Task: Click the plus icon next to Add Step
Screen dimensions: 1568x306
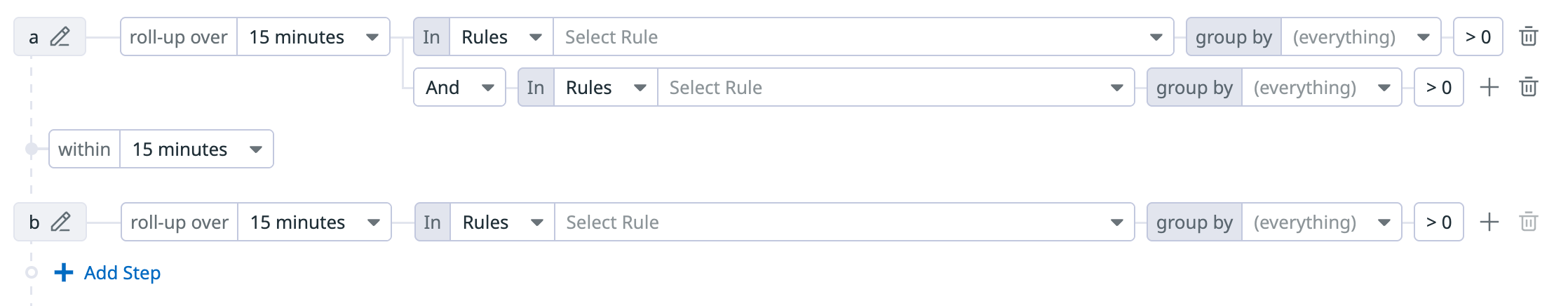Action: click(x=64, y=272)
